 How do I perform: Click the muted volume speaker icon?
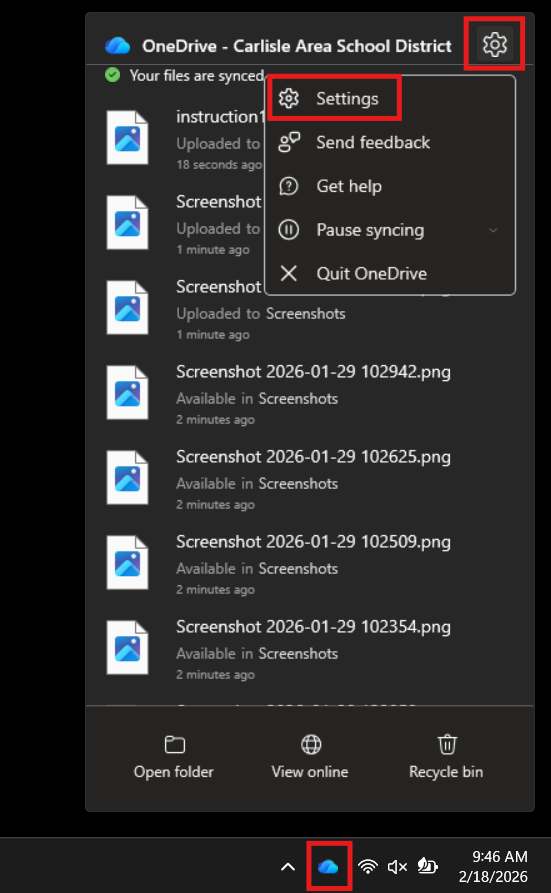(x=397, y=867)
